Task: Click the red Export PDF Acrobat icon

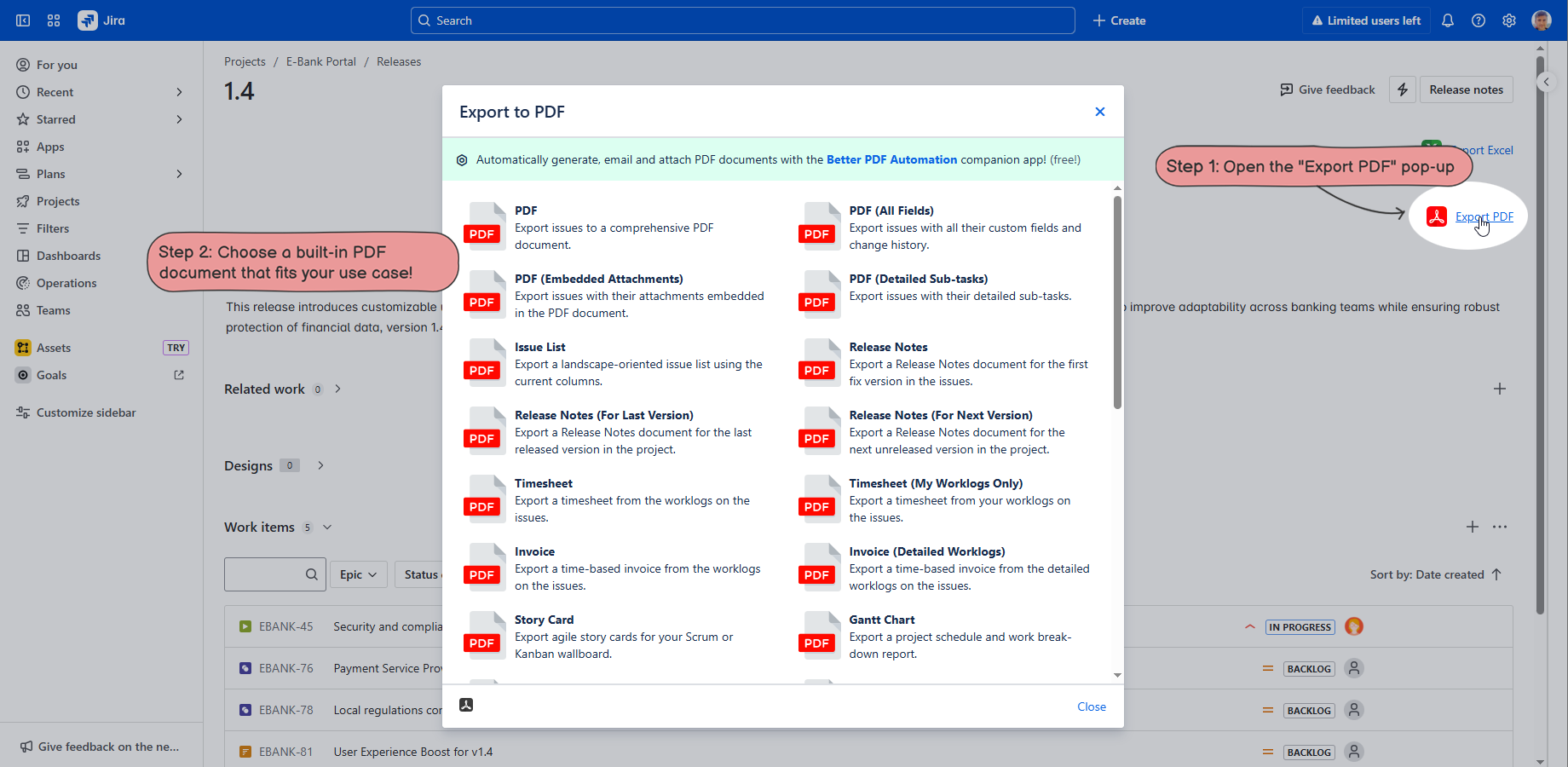Action: [1437, 216]
